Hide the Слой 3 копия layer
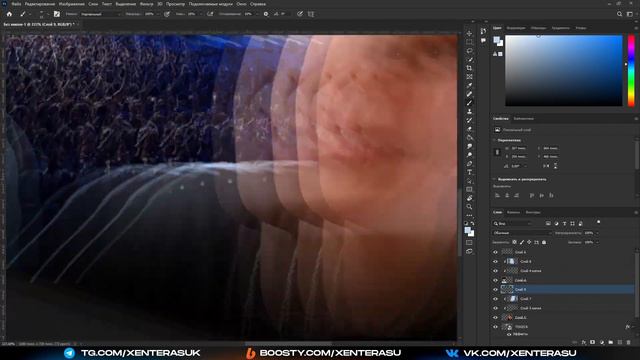 point(495,308)
